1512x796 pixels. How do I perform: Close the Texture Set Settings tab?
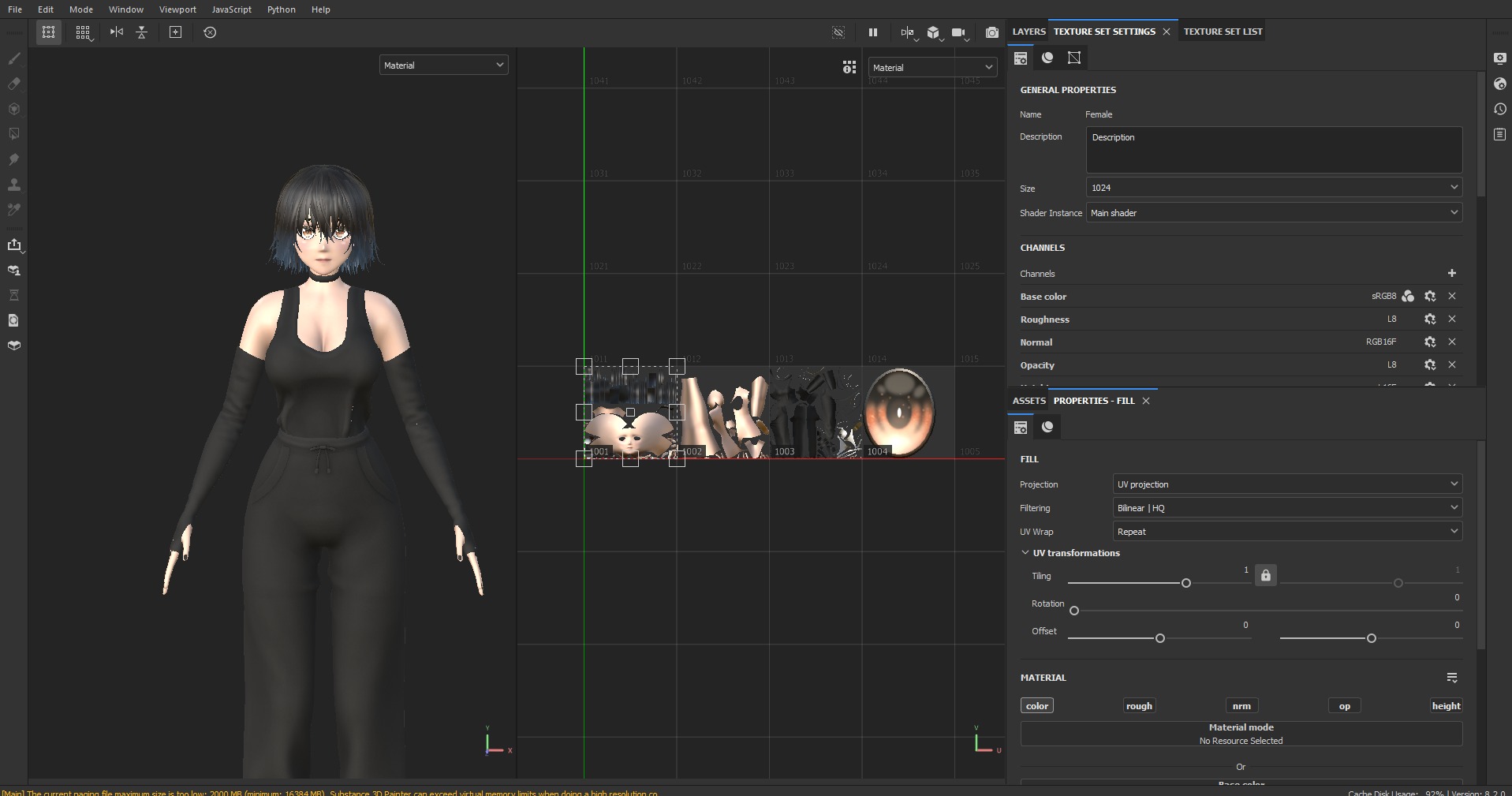point(1167,32)
